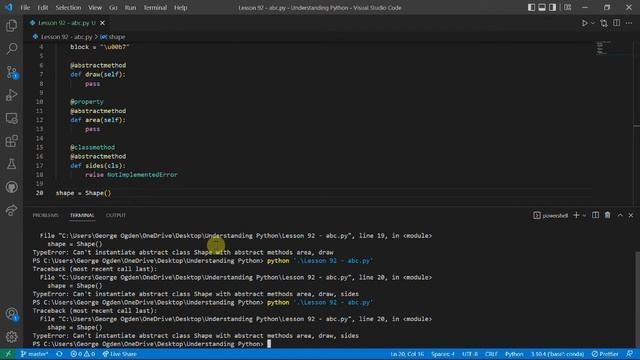Change encoding via UTF-8 status item
Screen dimensions: 640x360
point(470,354)
